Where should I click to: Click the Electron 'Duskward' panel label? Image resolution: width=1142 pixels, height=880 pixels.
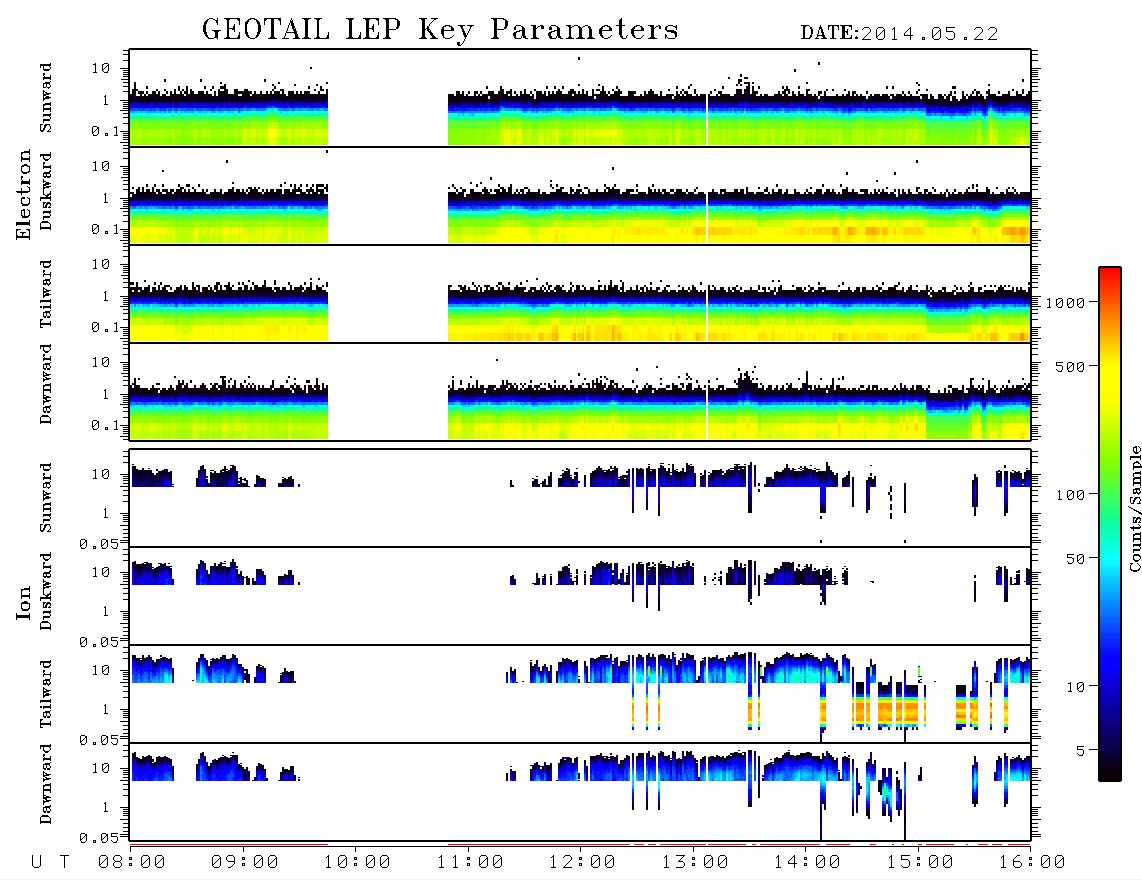tap(46, 191)
